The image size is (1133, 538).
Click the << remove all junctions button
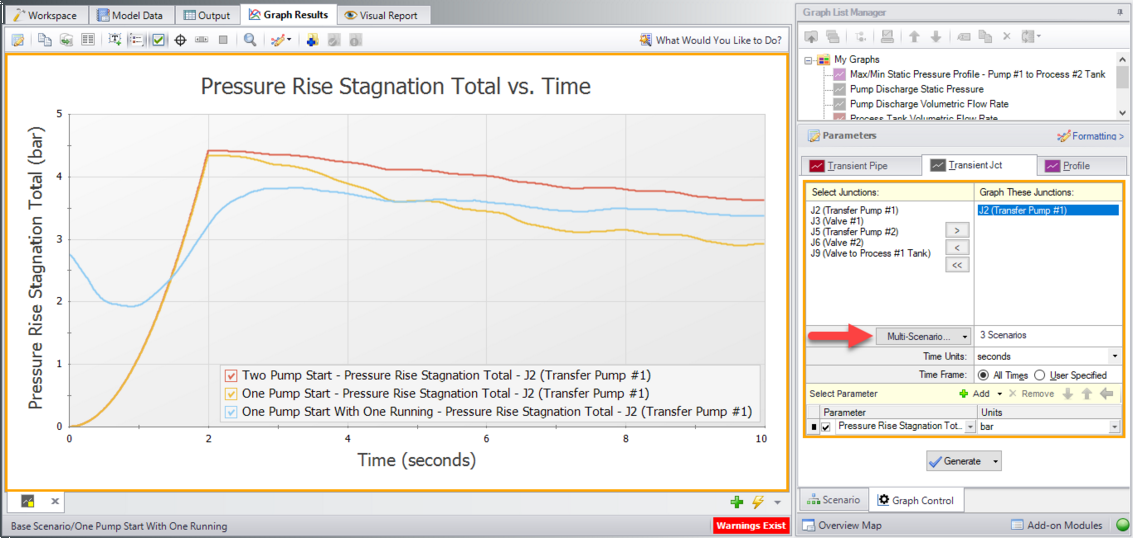(957, 265)
